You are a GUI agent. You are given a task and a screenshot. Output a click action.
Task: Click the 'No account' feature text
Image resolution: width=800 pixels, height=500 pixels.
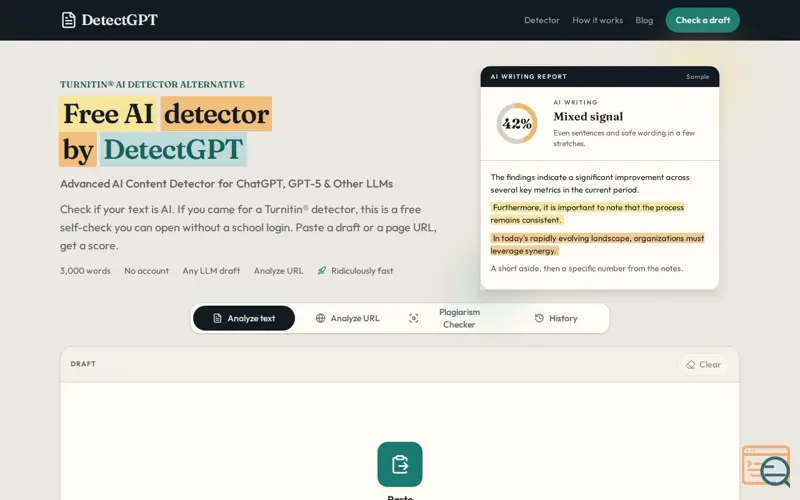point(146,271)
